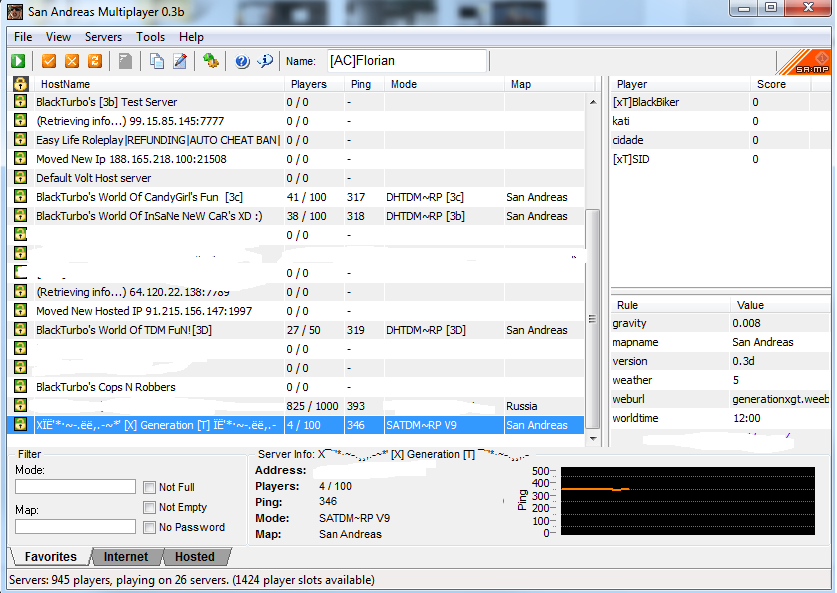Sort list by the Players column header
The width and height of the screenshot is (837, 593).
[308, 84]
